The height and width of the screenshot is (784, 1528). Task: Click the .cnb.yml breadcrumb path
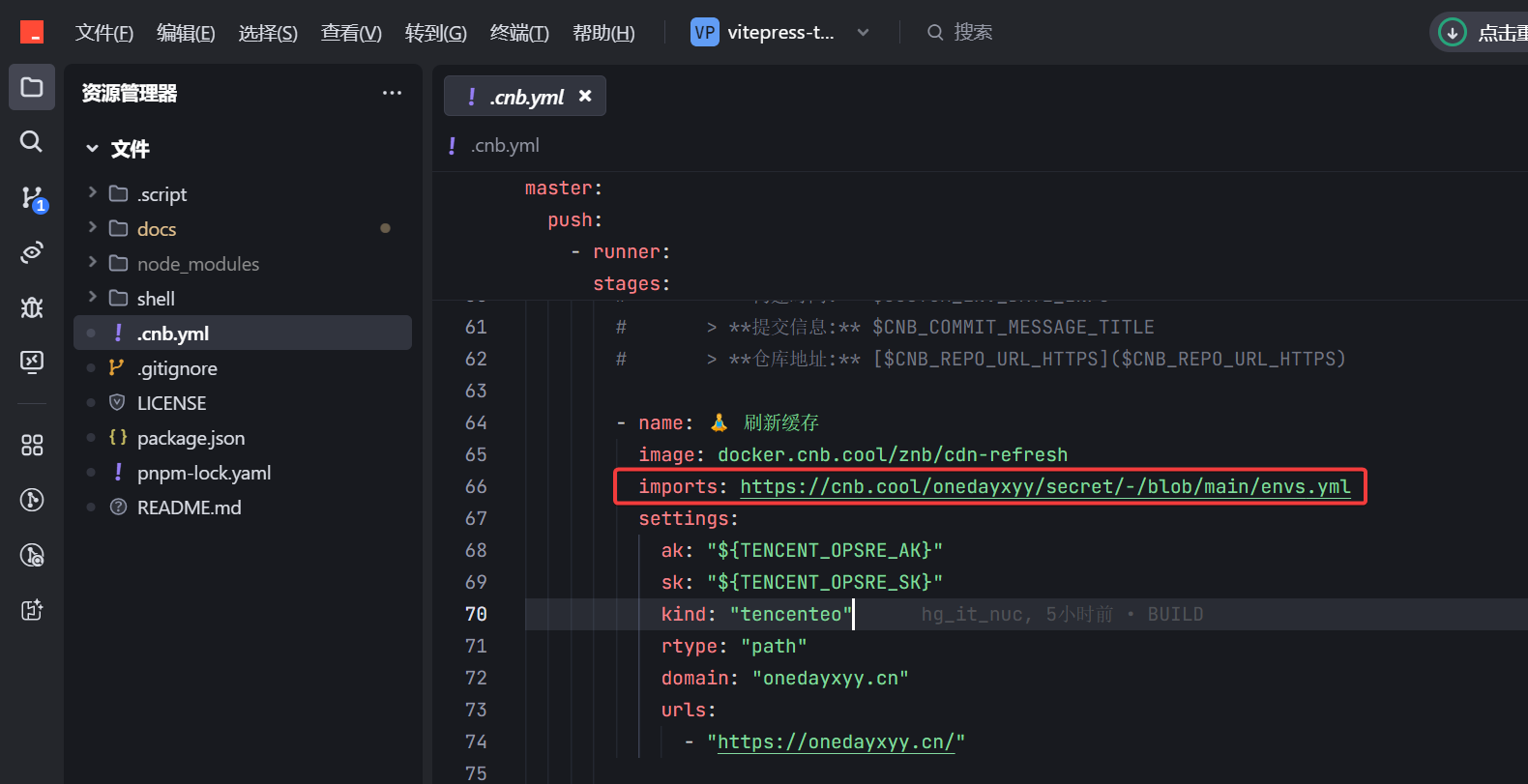(505, 145)
